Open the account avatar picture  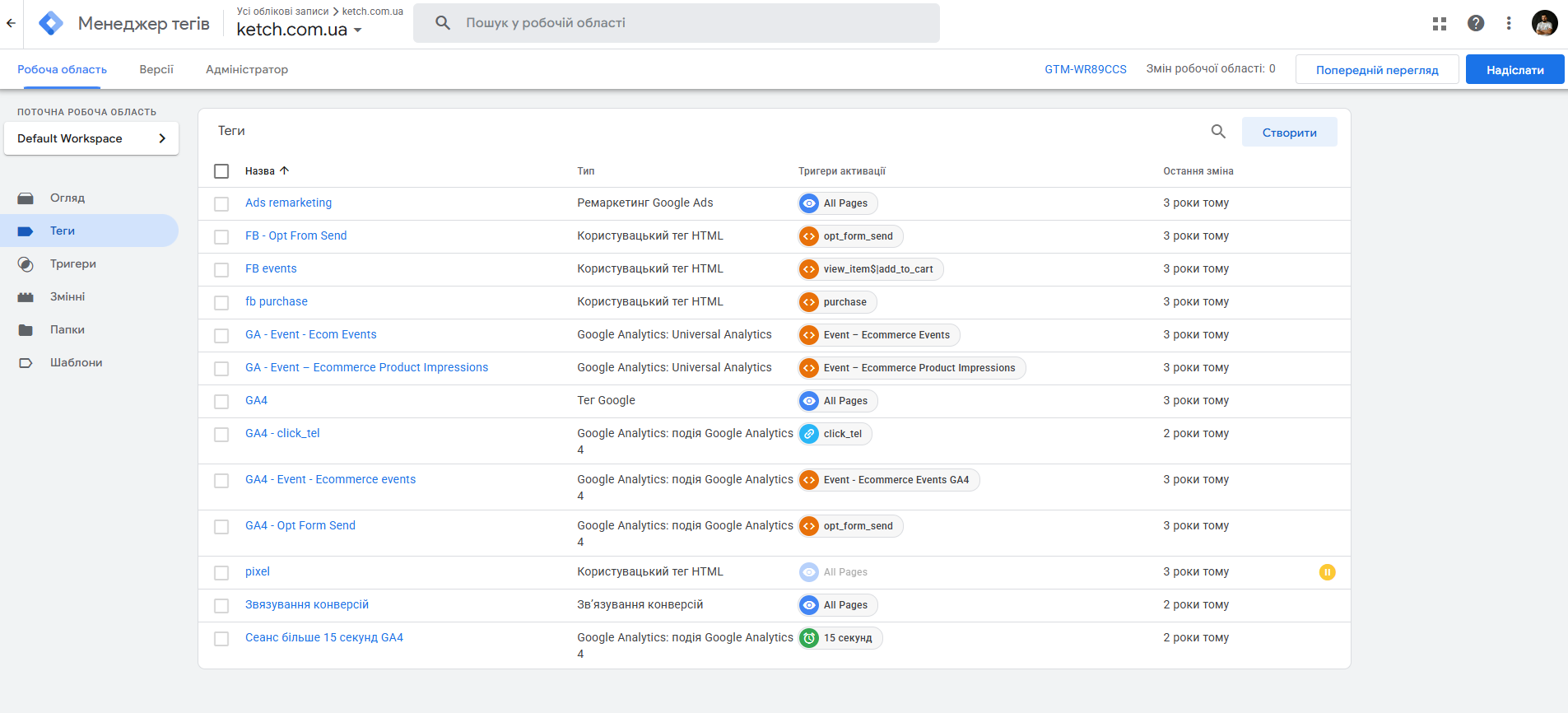[x=1544, y=23]
